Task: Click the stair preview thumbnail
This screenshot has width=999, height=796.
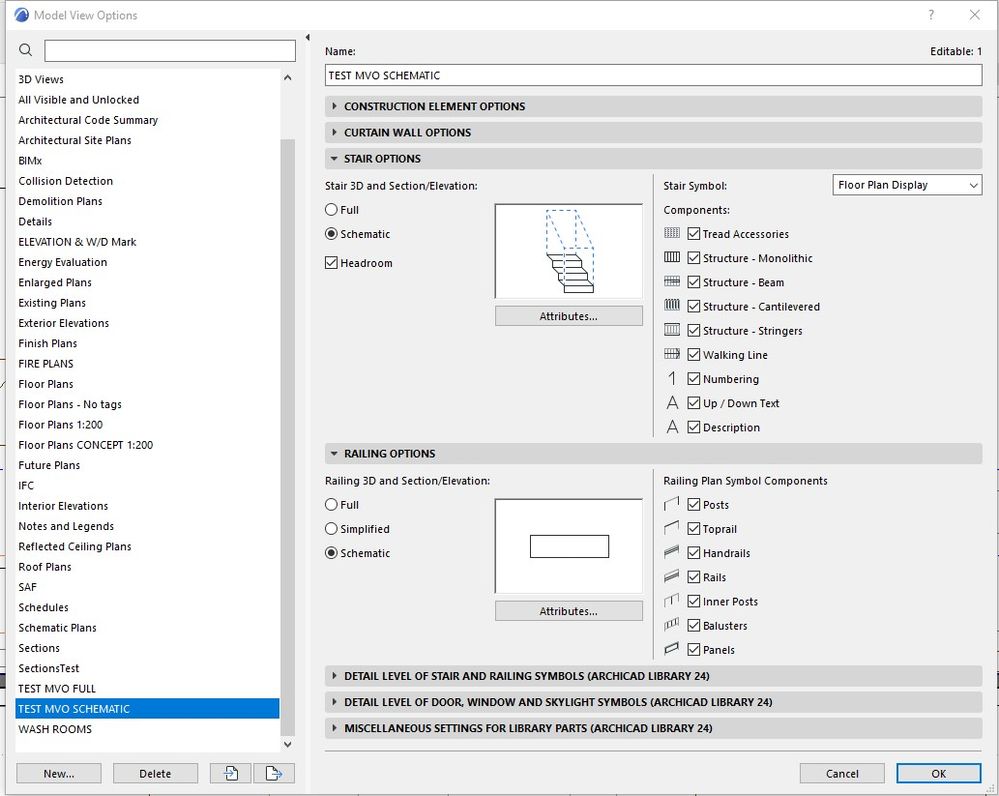Action: pyautogui.click(x=569, y=251)
